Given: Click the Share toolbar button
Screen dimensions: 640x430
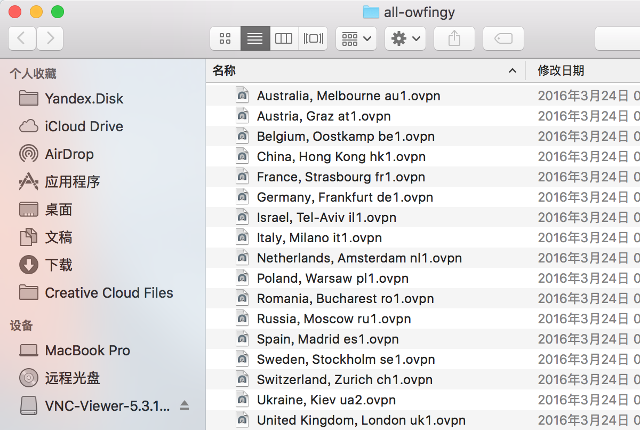Looking at the screenshot, I should click(x=454, y=38).
